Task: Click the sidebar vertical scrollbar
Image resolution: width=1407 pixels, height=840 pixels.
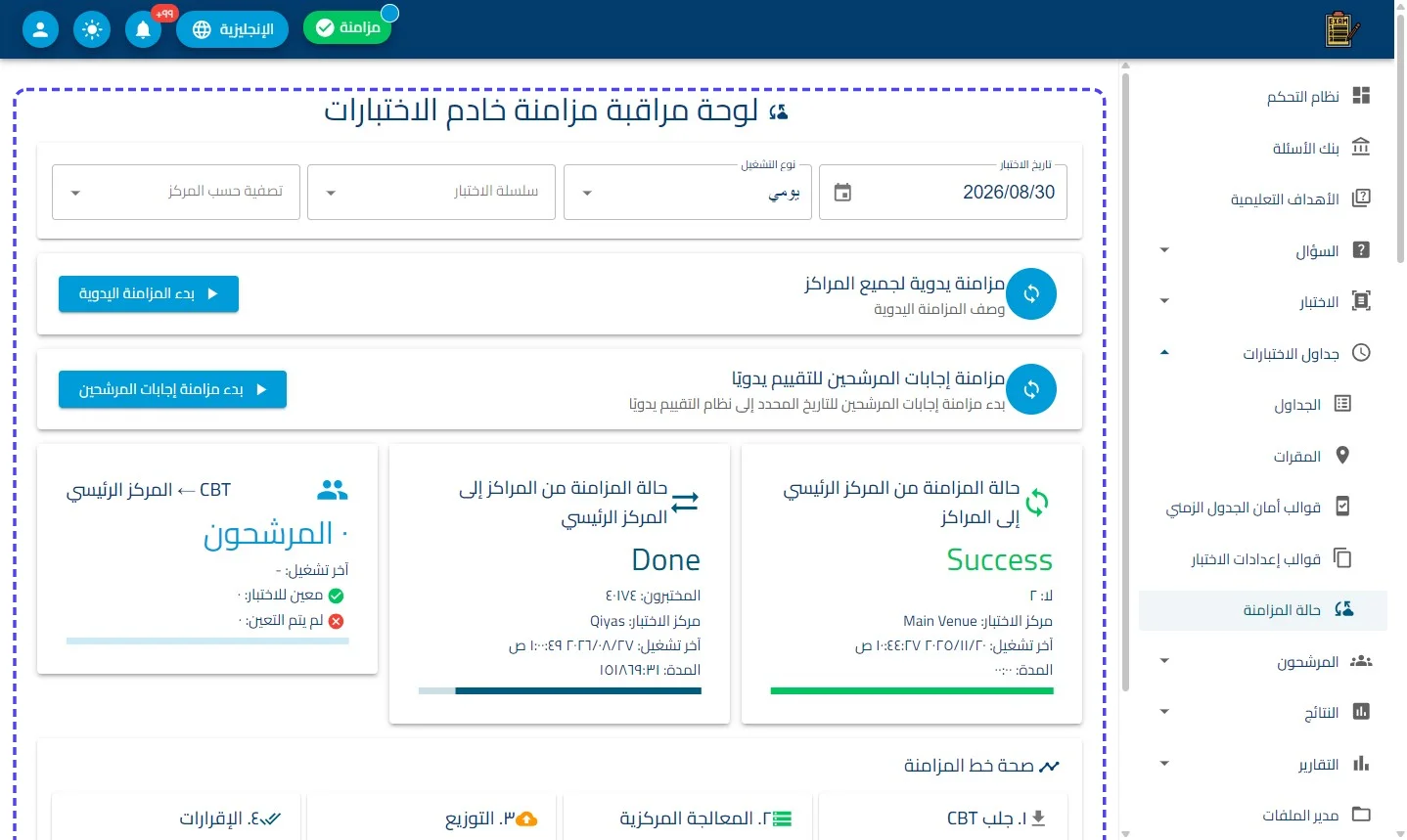Action: click(1125, 381)
